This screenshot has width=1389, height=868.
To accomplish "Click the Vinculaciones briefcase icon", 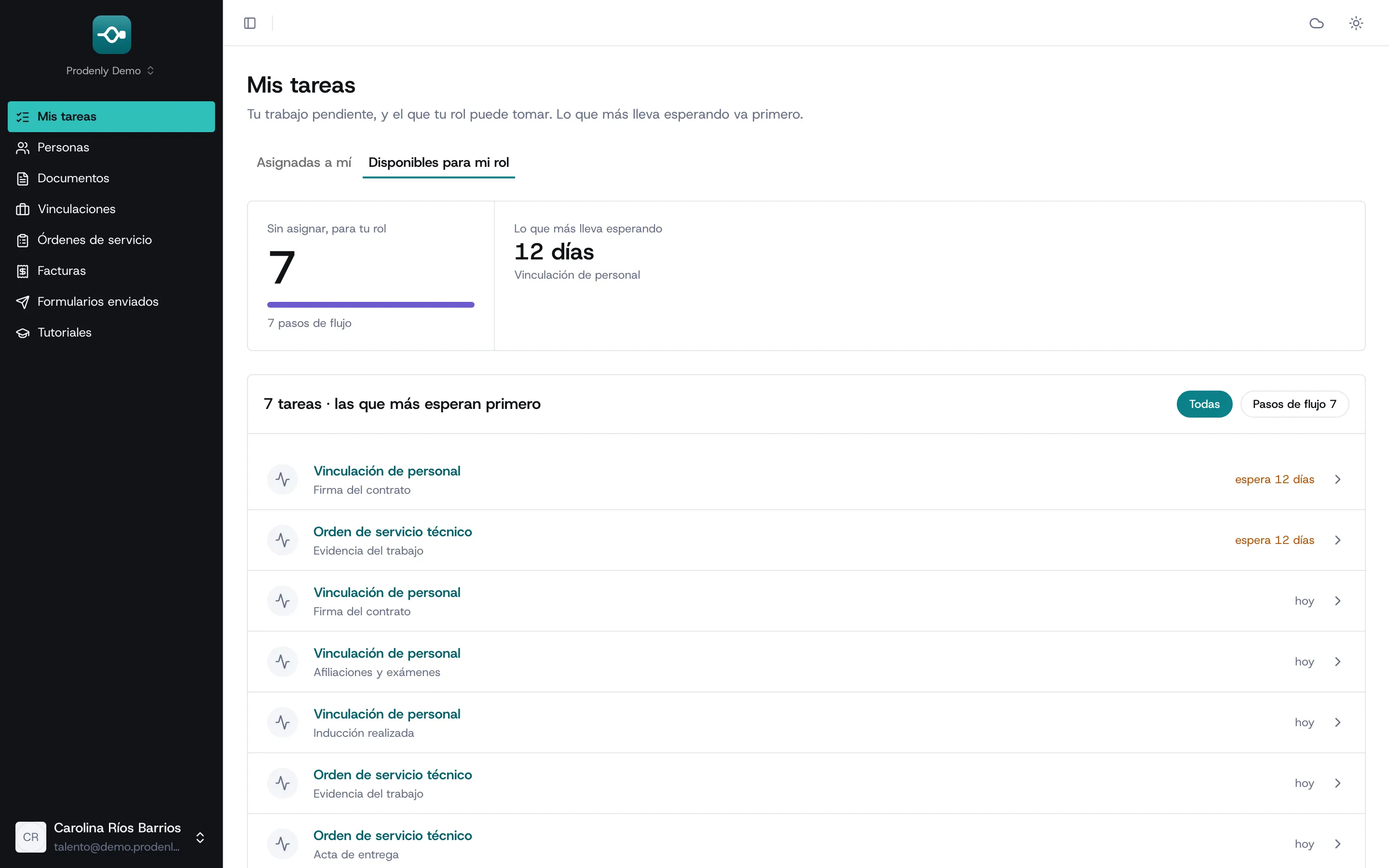I will [x=23, y=209].
